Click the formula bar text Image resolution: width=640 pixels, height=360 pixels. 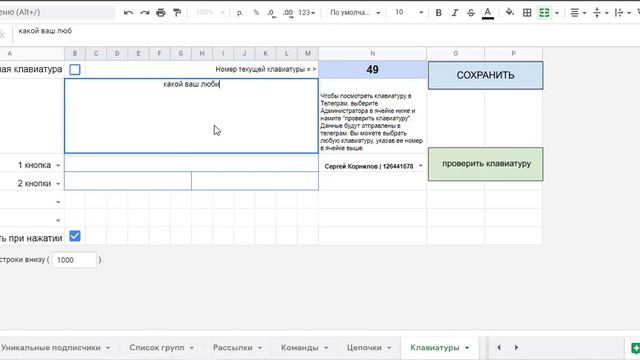click(x=45, y=31)
